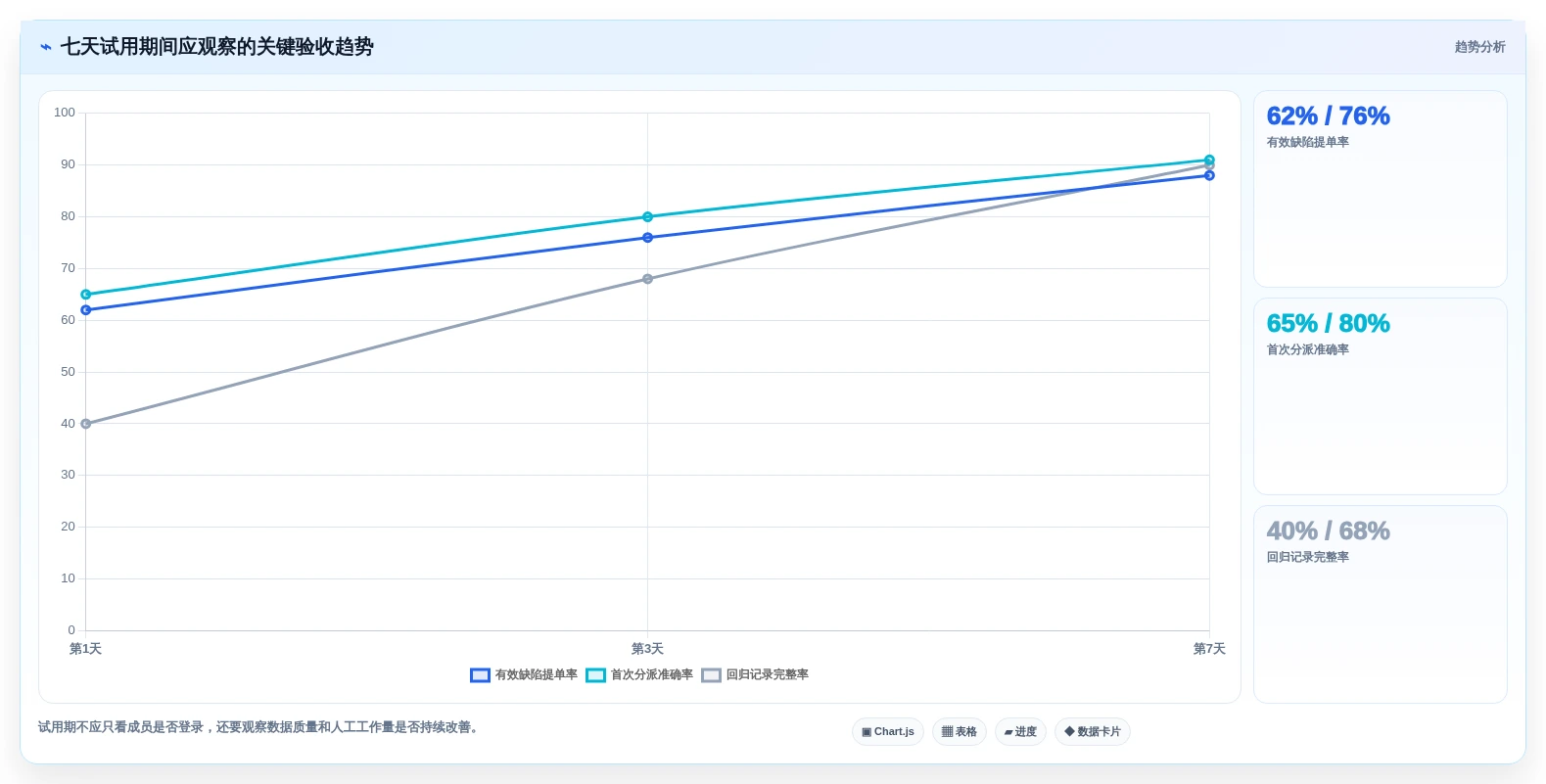Select the 第1天 point on the gray line
This screenshot has width=1546, height=784.
pos(85,424)
